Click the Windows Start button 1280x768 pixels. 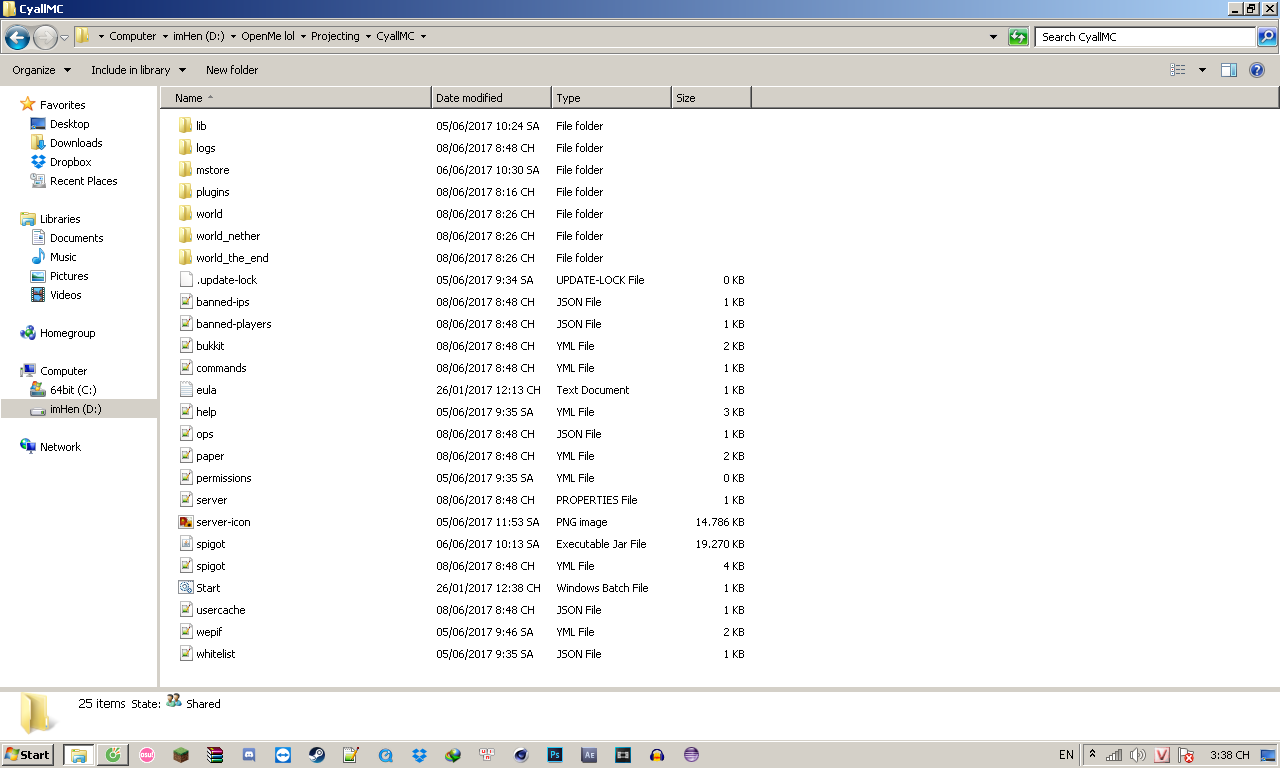[28, 755]
